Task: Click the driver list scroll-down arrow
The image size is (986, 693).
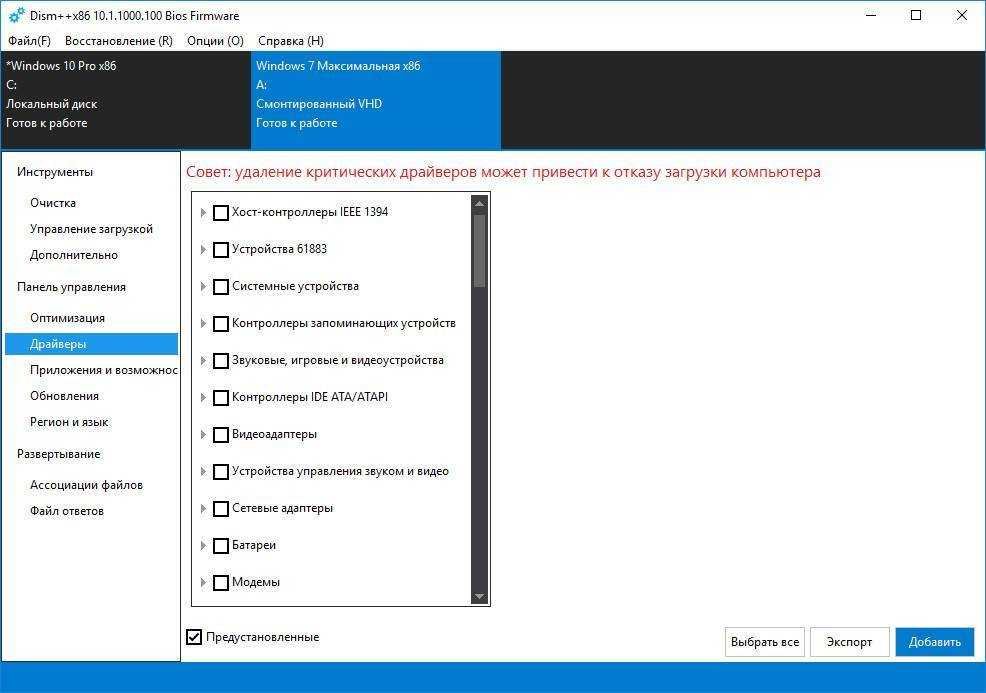Action: pyautogui.click(x=480, y=597)
